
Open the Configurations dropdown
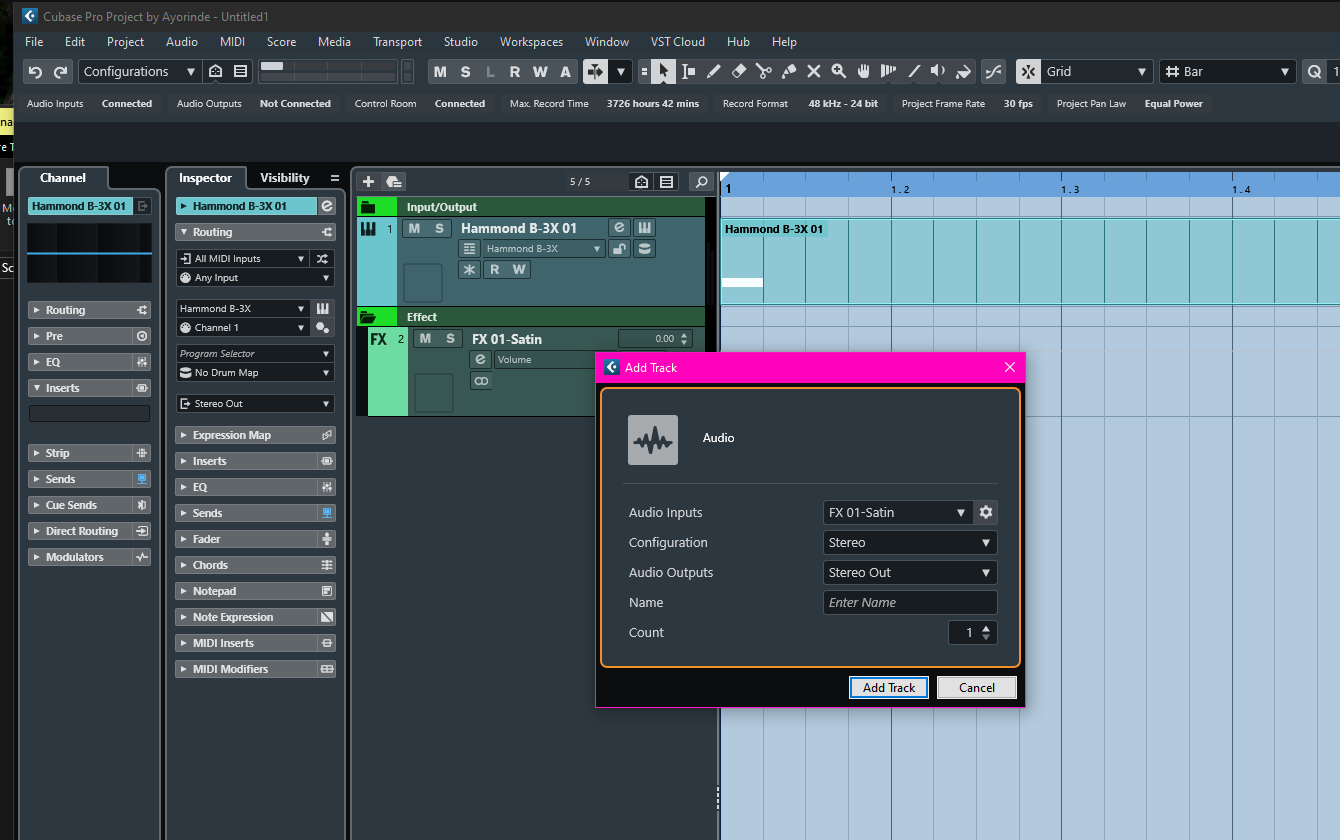pos(140,72)
